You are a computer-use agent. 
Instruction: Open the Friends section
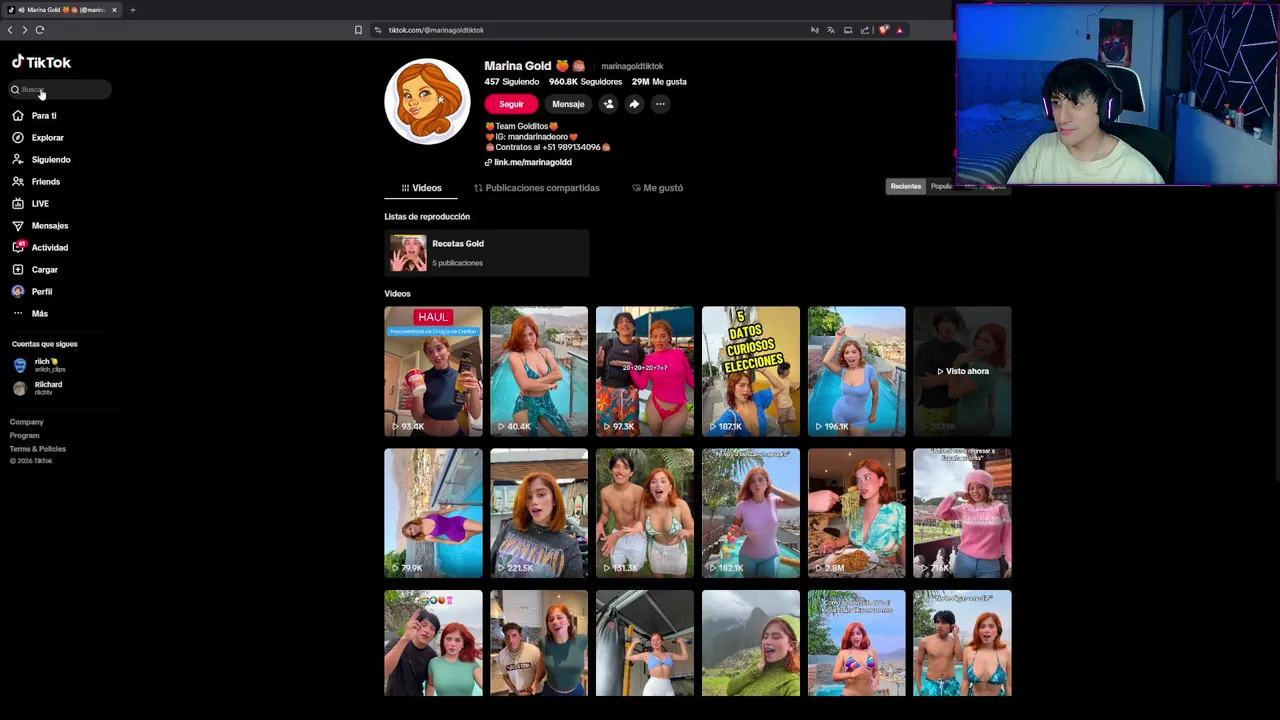(45, 182)
